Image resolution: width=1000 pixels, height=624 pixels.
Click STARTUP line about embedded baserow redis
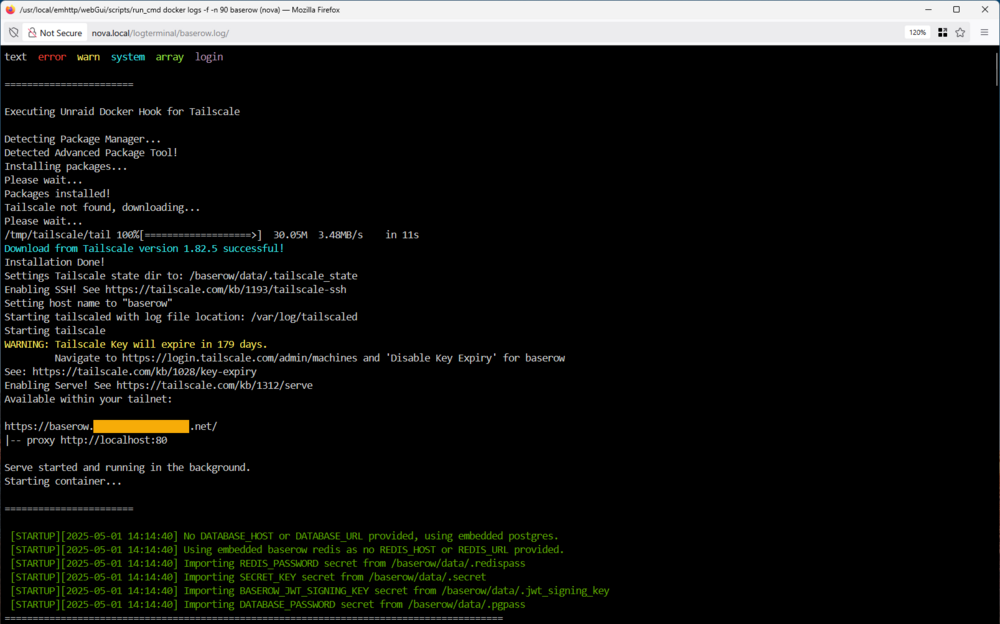pyautogui.click(x=287, y=550)
